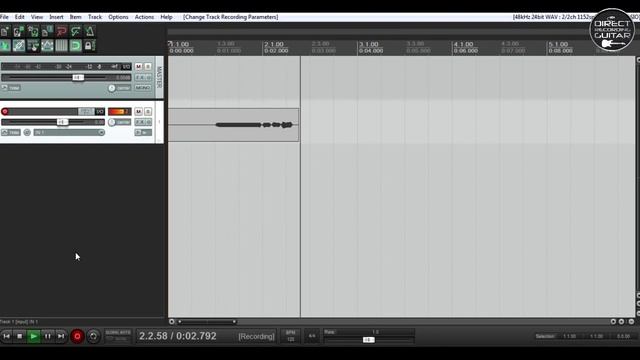Click track 1 record mode 'in' button

click(x=143, y=133)
